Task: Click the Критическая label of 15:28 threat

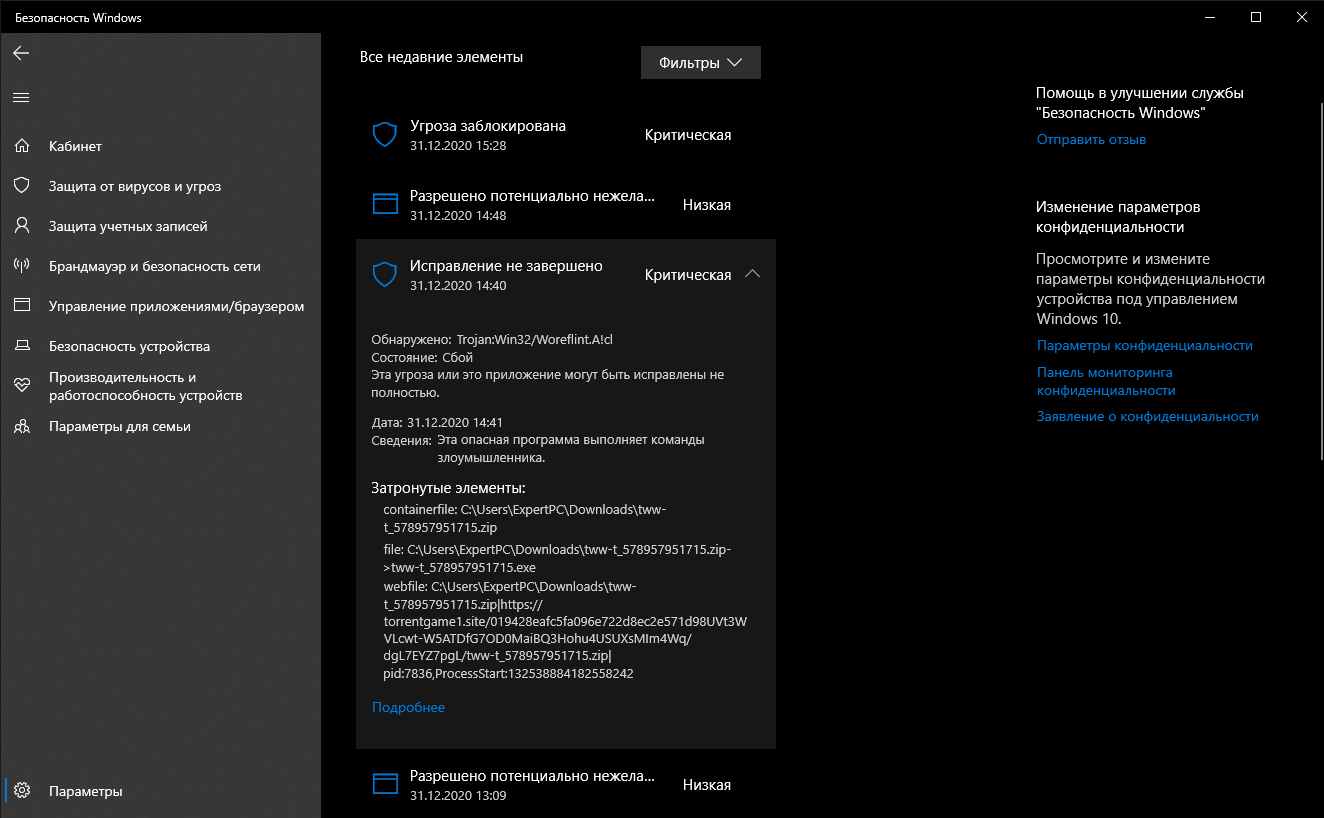Action: [x=688, y=135]
